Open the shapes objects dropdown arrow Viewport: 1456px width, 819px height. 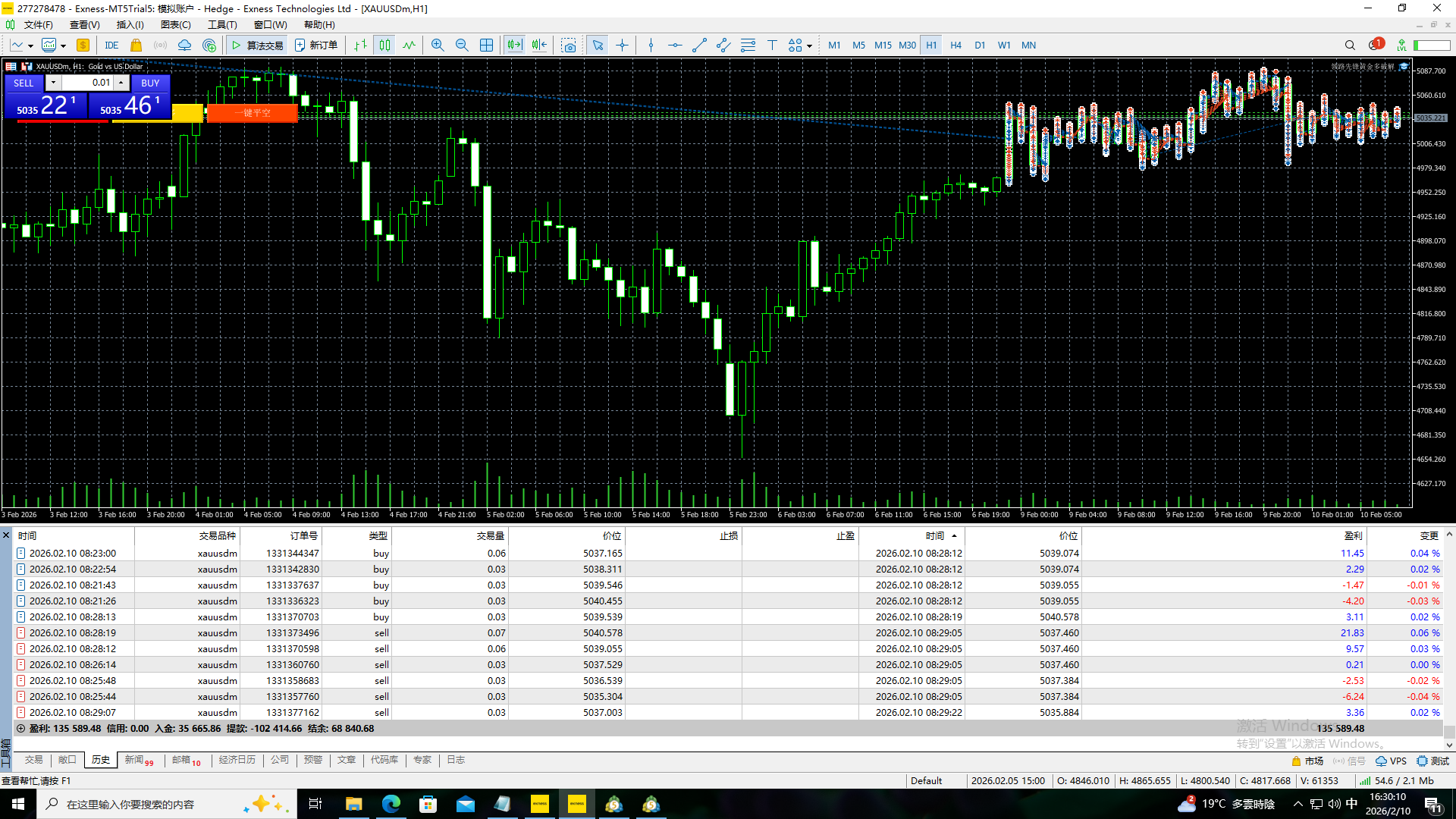tap(809, 46)
